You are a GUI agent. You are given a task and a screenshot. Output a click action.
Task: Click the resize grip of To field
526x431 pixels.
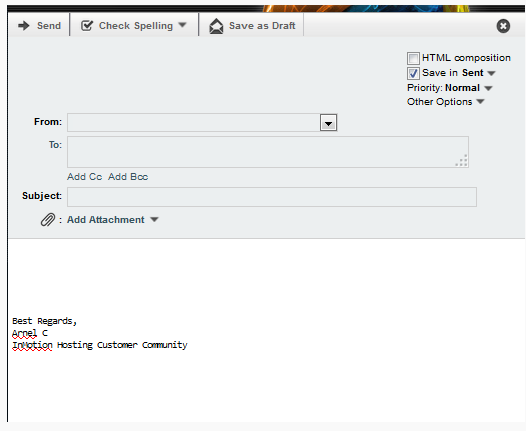(x=462, y=160)
